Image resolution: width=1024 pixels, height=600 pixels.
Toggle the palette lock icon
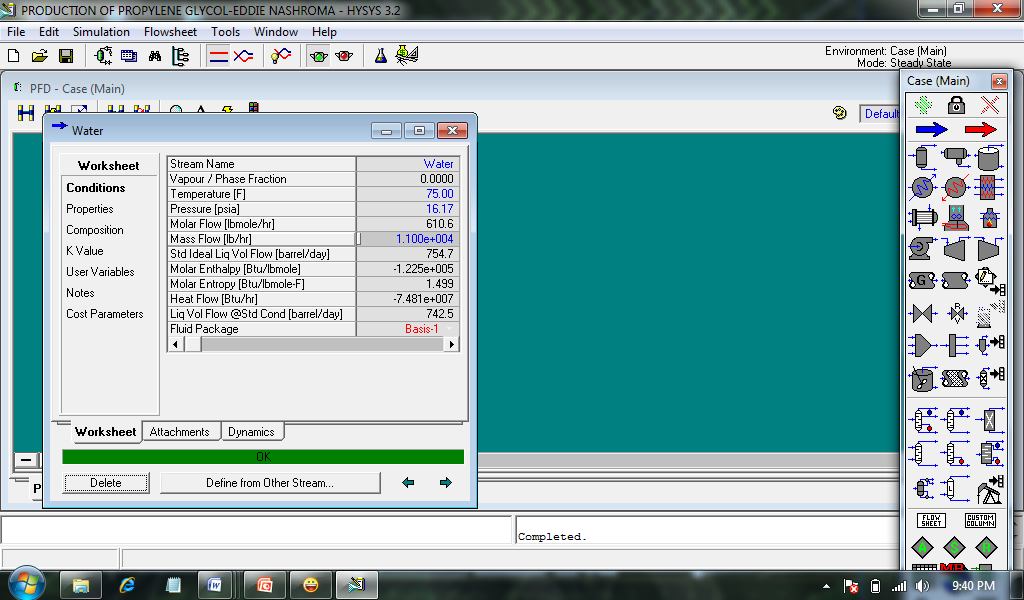pyautogui.click(x=956, y=104)
